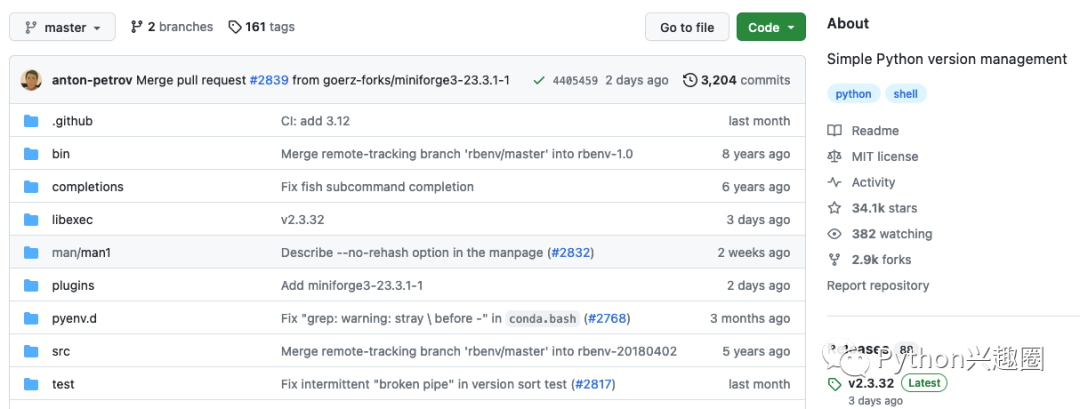1080x409 pixels.
Task: Open rbenv-20180402 merge commit message in src row
Action: (x=479, y=351)
